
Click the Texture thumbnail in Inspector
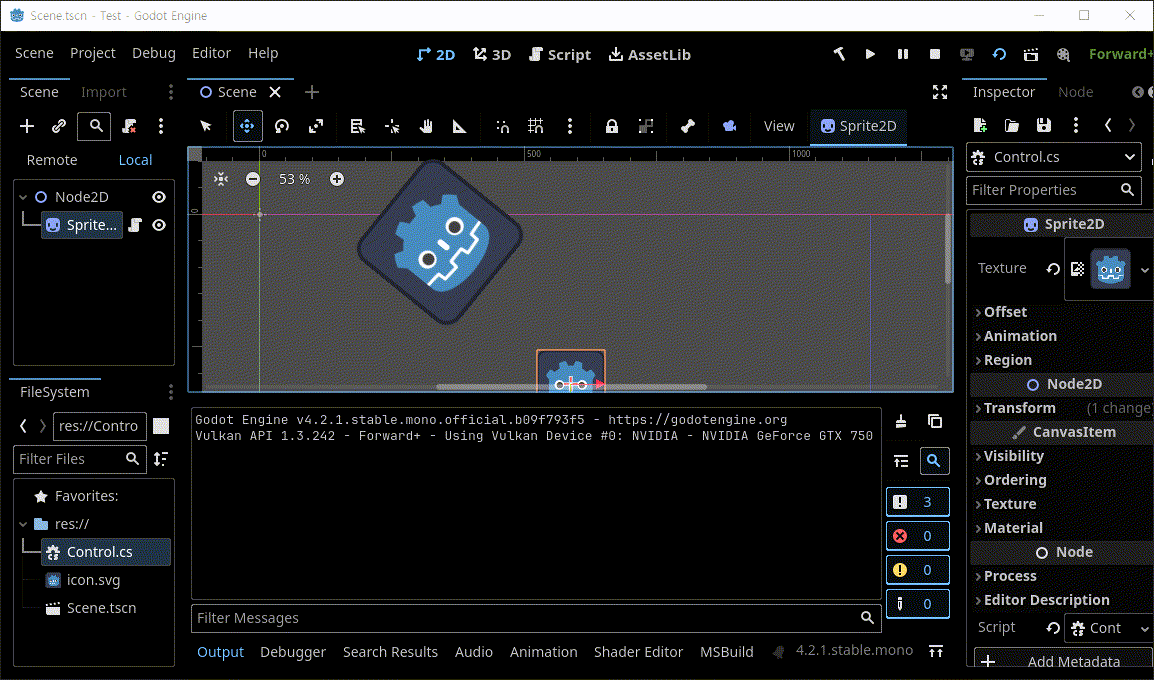click(x=1110, y=269)
